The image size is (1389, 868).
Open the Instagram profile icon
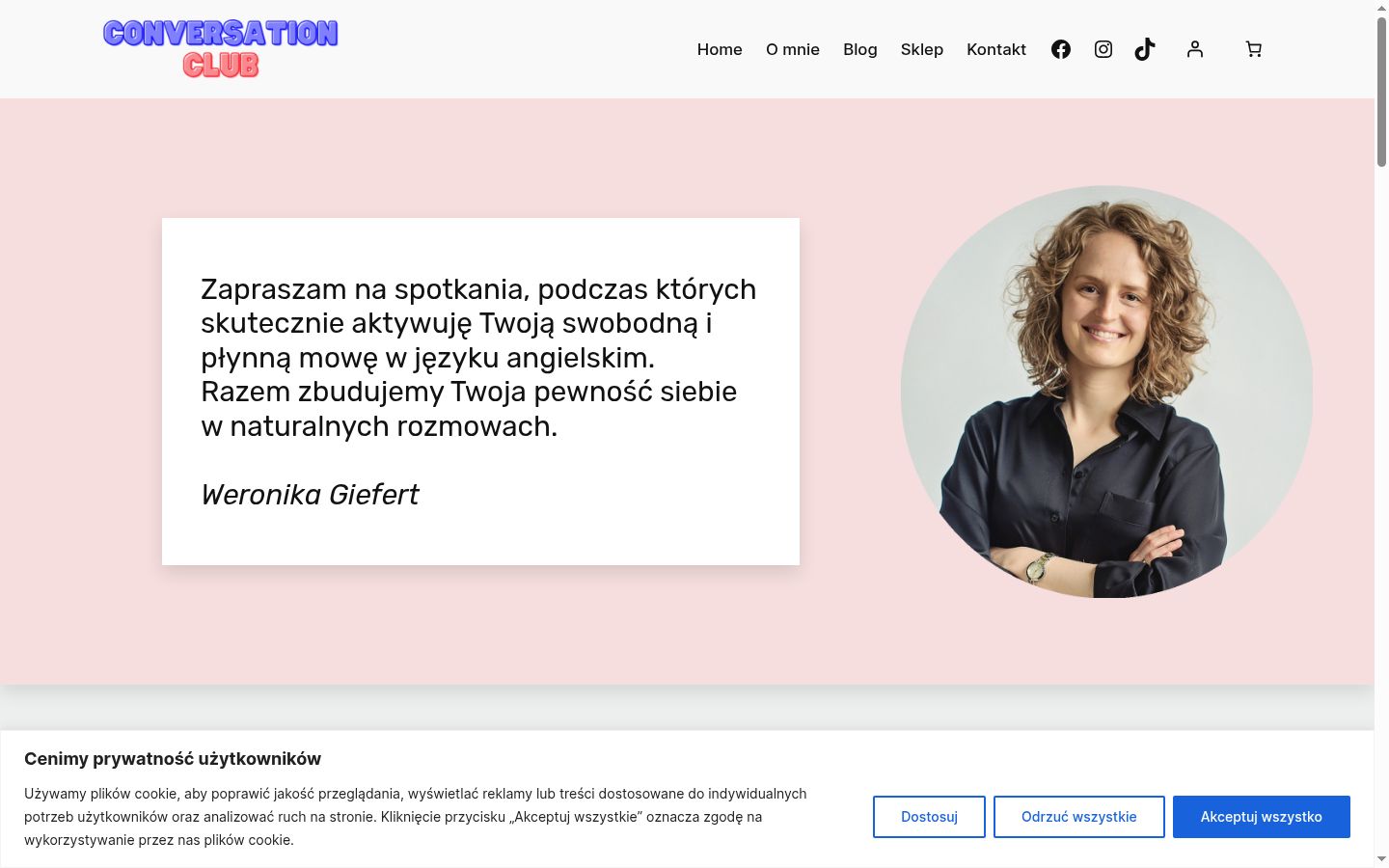(1103, 49)
